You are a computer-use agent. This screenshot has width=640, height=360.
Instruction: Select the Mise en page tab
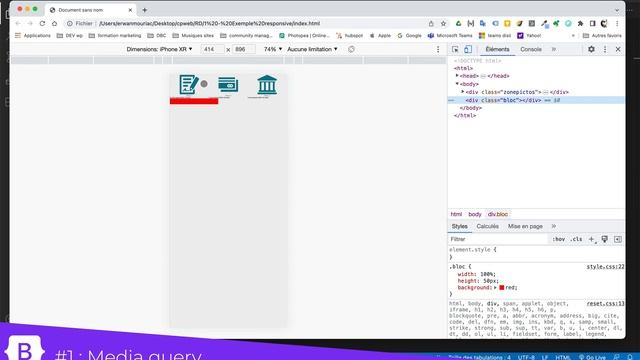525,226
